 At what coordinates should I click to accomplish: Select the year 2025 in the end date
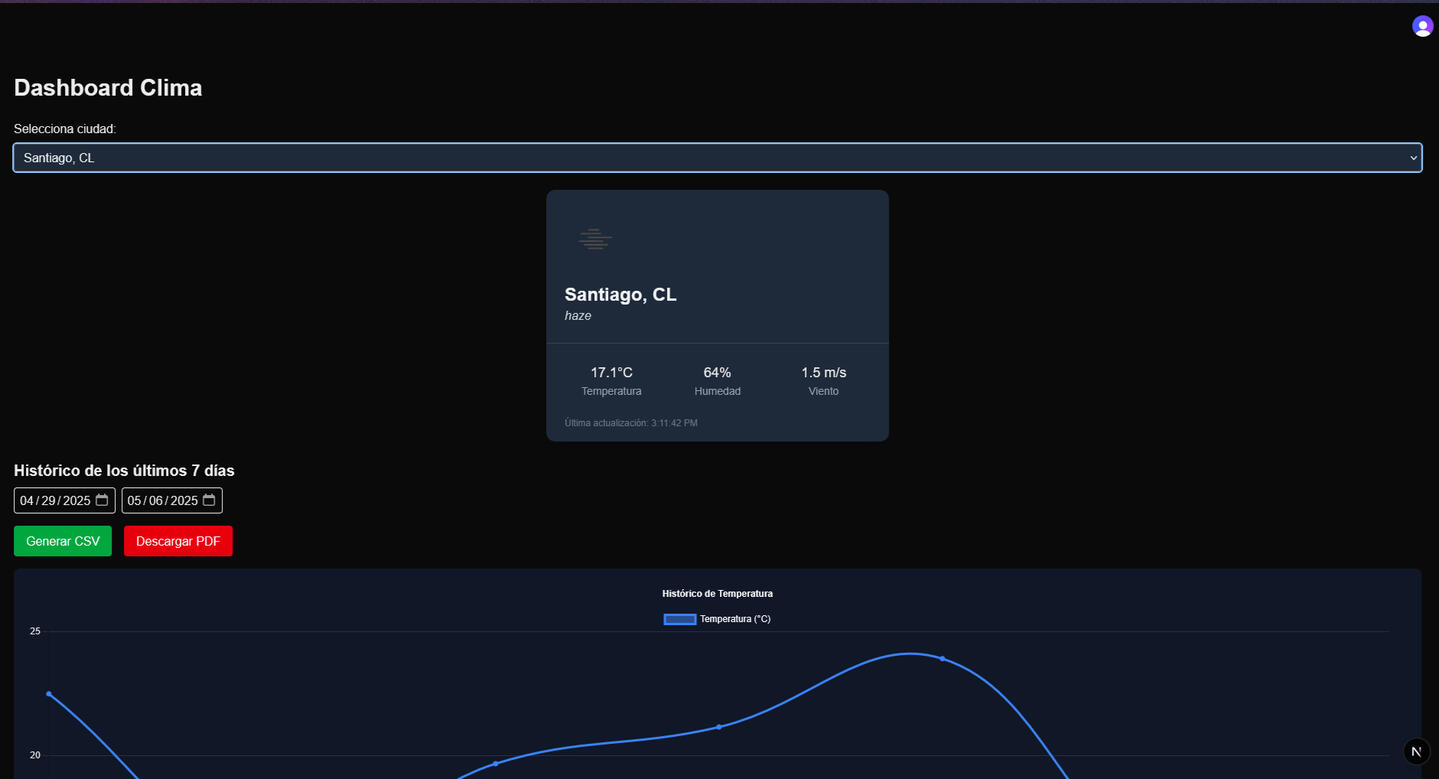click(184, 501)
